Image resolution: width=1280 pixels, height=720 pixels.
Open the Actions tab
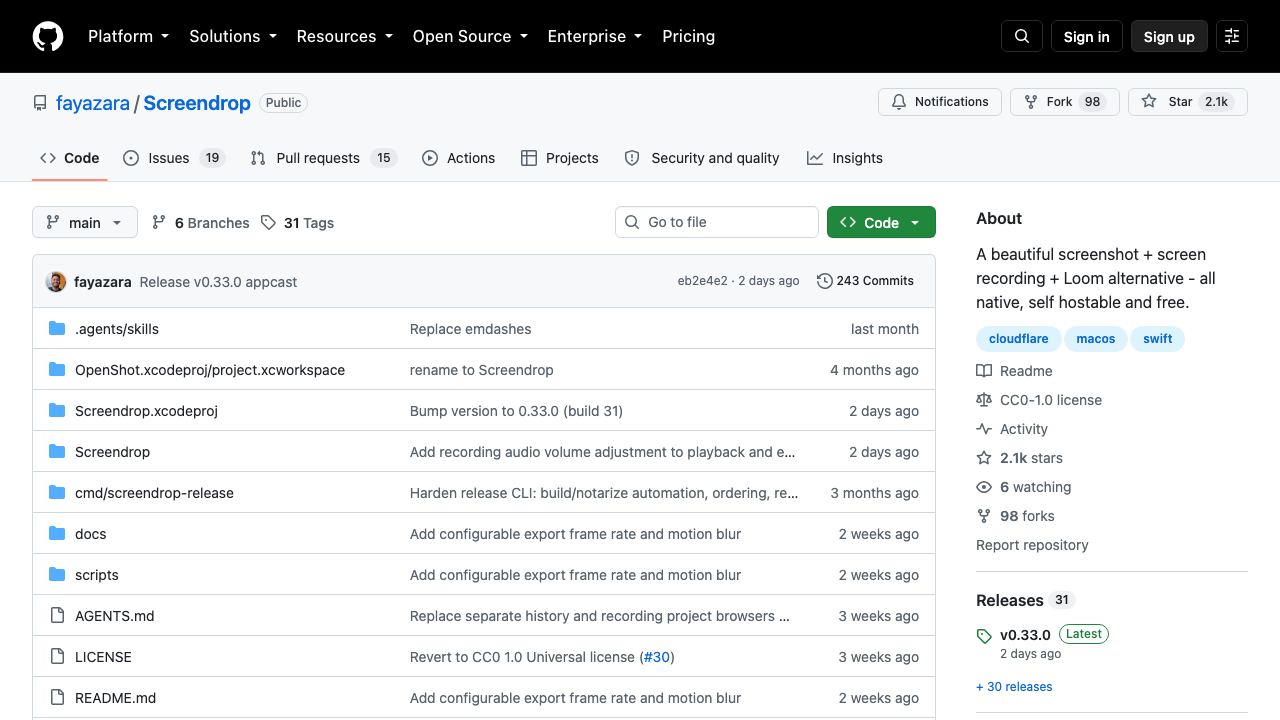tap(459, 158)
